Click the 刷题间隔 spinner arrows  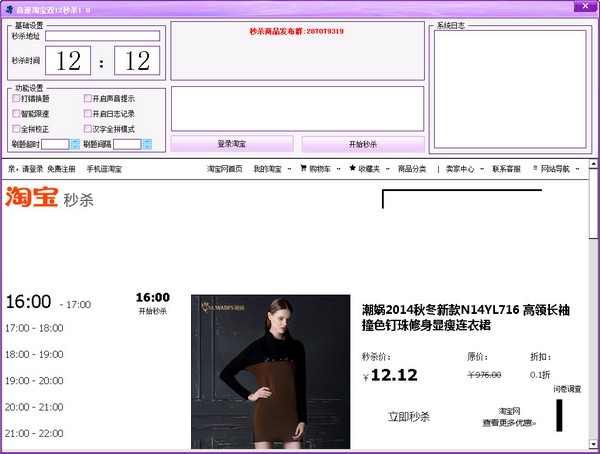pos(147,144)
